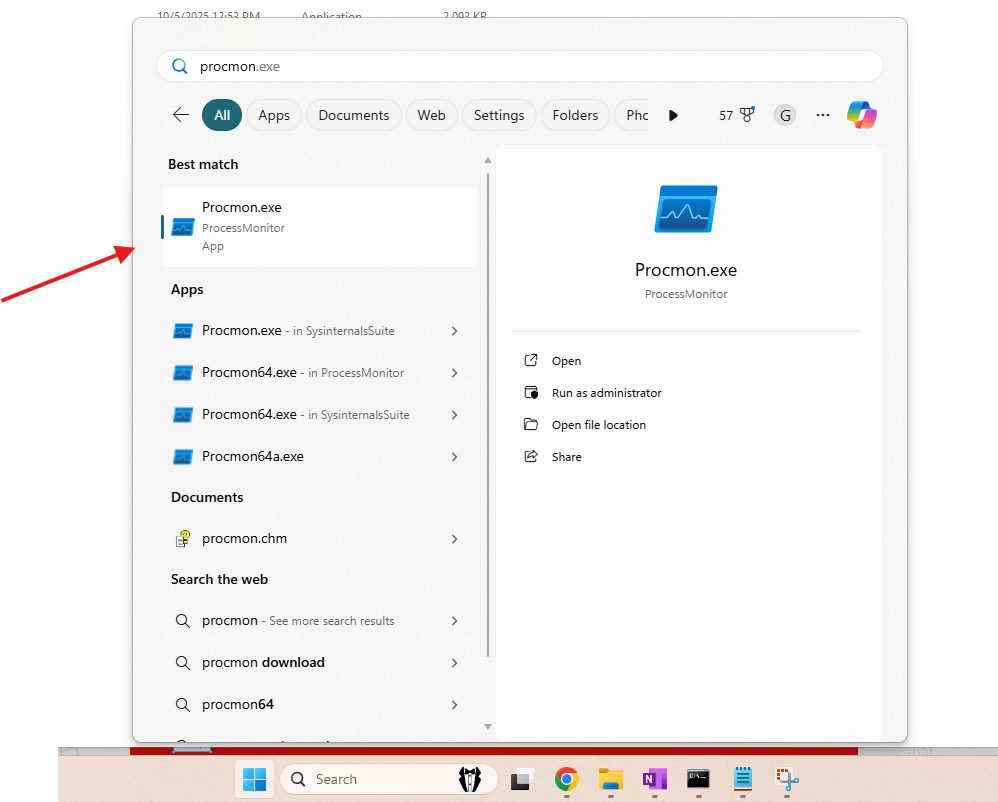
Task: Click the search box containing procmon.exe
Action: pos(520,66)
